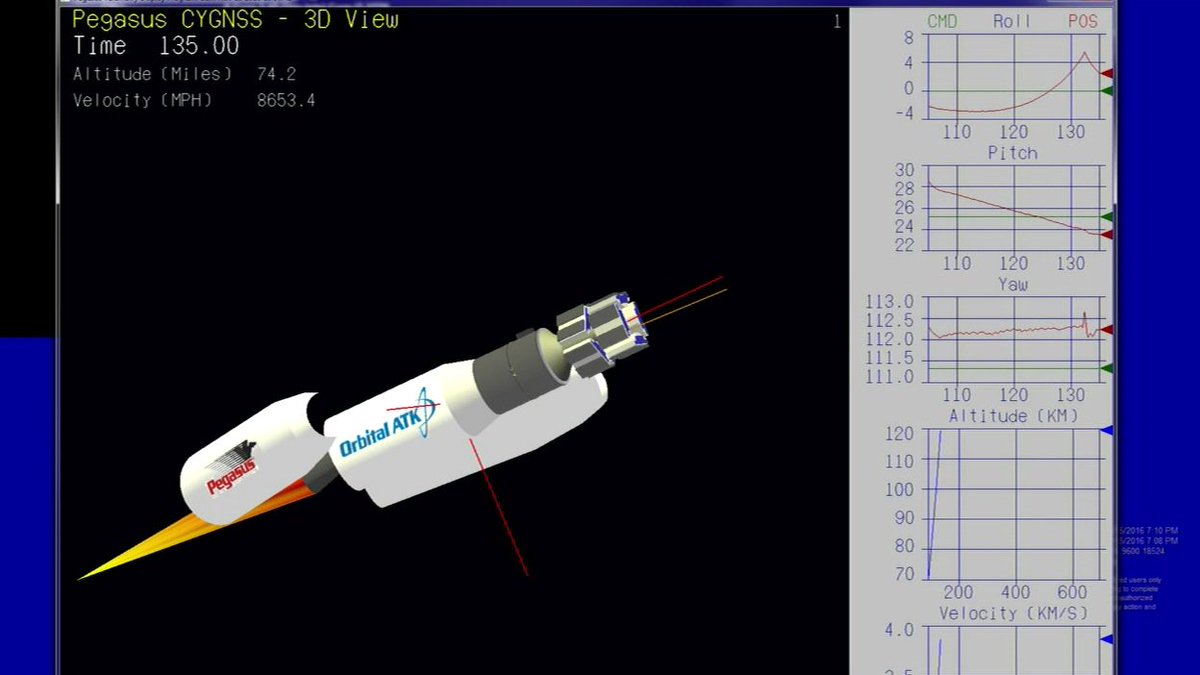The width and height of the screenshot is (1200, 675).
Task: Click the "600" tick on Altitude chart axis
Action: tap(1072, 592)
